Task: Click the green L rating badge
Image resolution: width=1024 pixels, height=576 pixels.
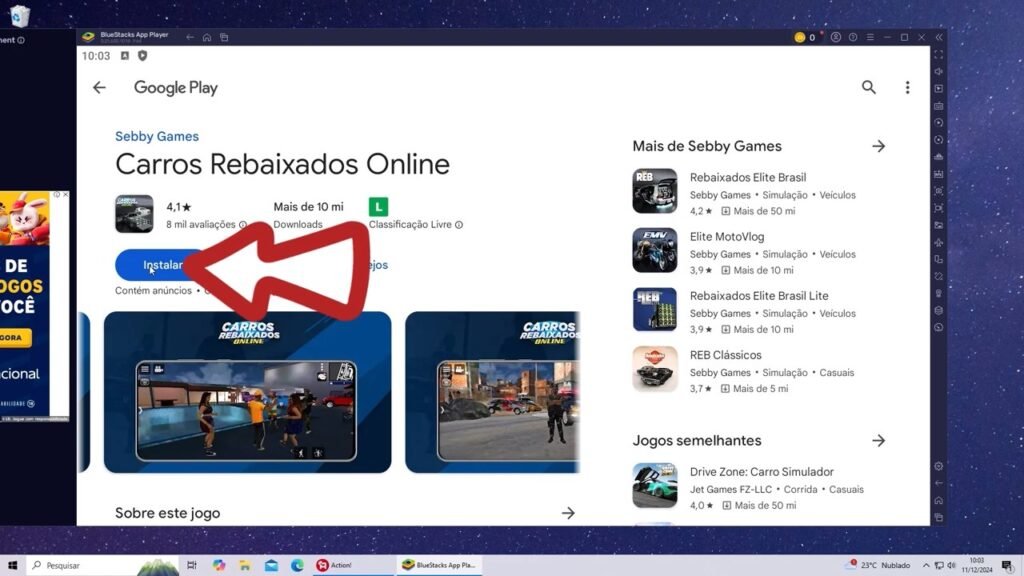Action: 378,207
